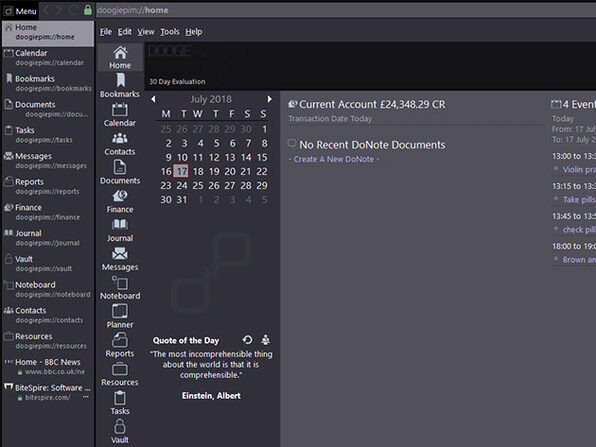Screen dimensions: 596x447
Task: Open the Planner icon
Action: click(120, 317)
